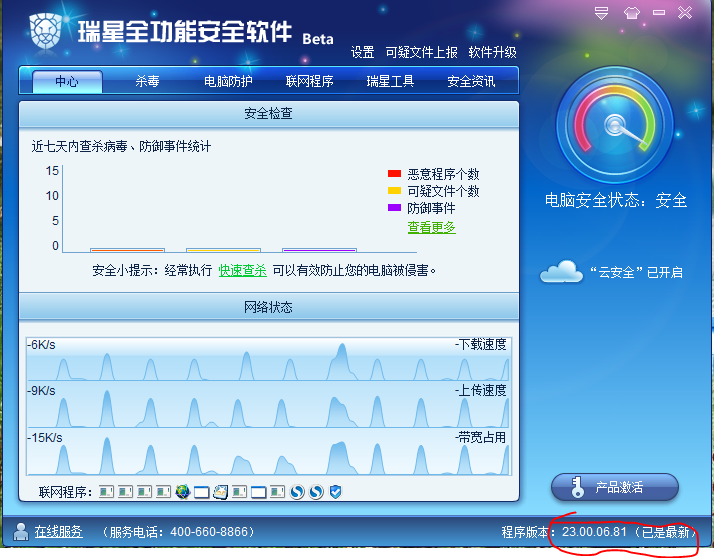714x558 pixels.
Task: Click the 产品激活 button
Action: tap(615, 487)
